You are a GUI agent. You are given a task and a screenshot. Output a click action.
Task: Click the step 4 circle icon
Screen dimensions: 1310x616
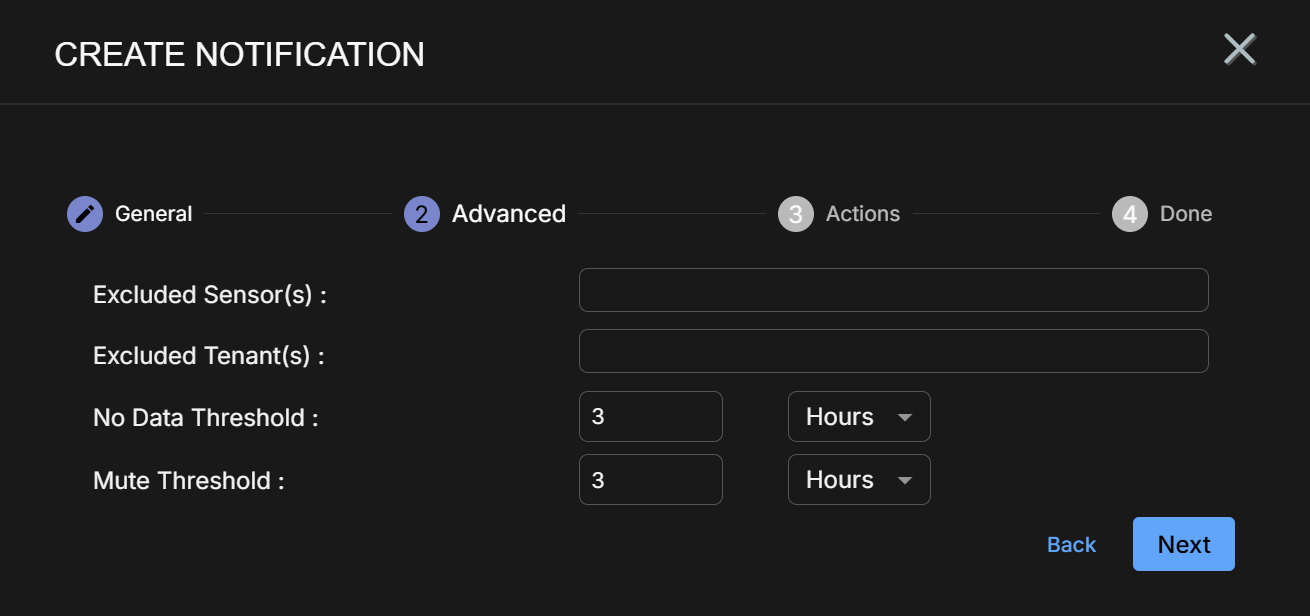pyautogui.click(x=1129, y=214)
